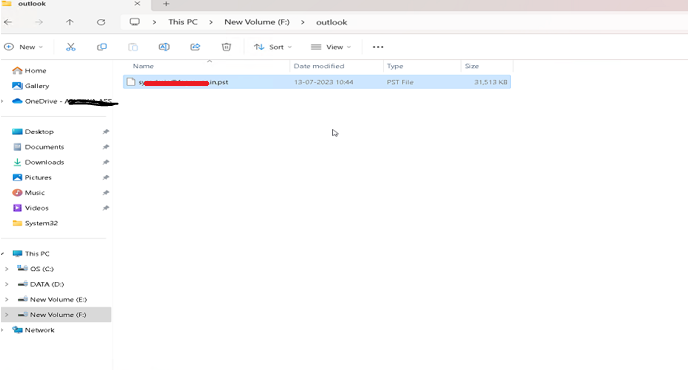Image resolution: width=688 pixels, height=374 pixels.
Task: Close the outlook tab
Action: [x=137, y=4]
